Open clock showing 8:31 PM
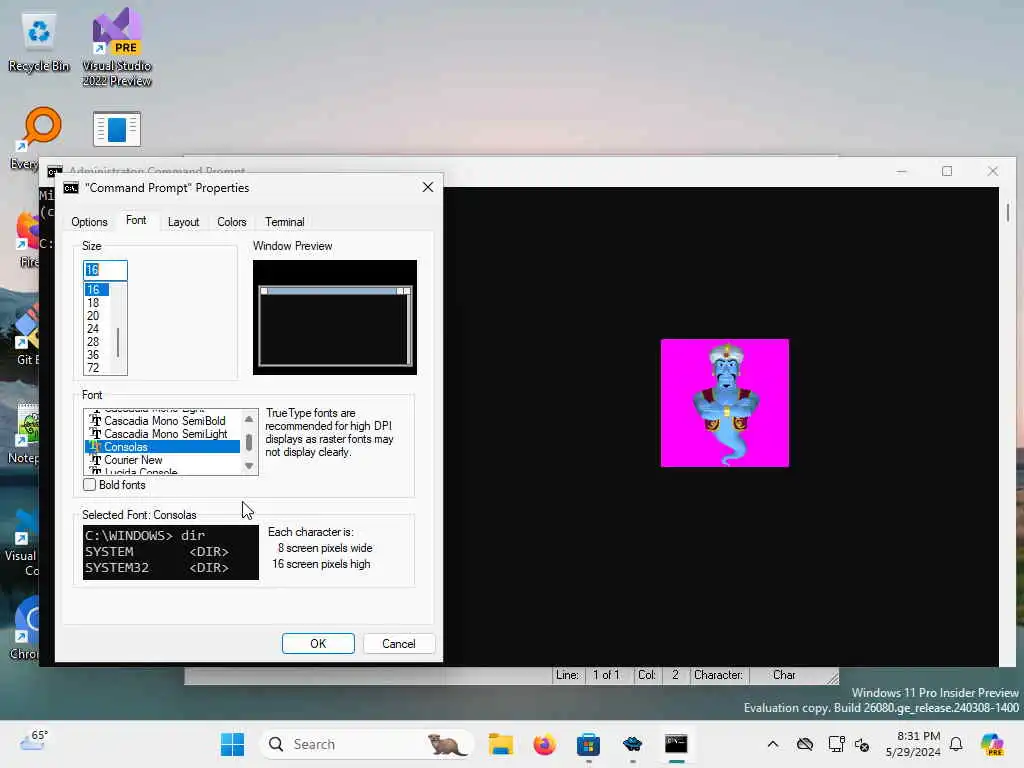Screen dimensions: 1024x768 click(x=914, y=744)
